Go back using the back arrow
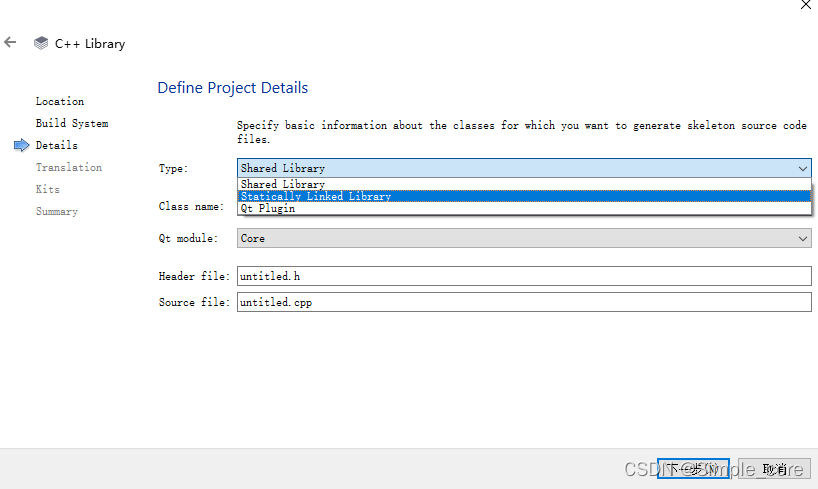Image resolution: width=818 pixels, height=489 pixels. (x=10, y=42)
